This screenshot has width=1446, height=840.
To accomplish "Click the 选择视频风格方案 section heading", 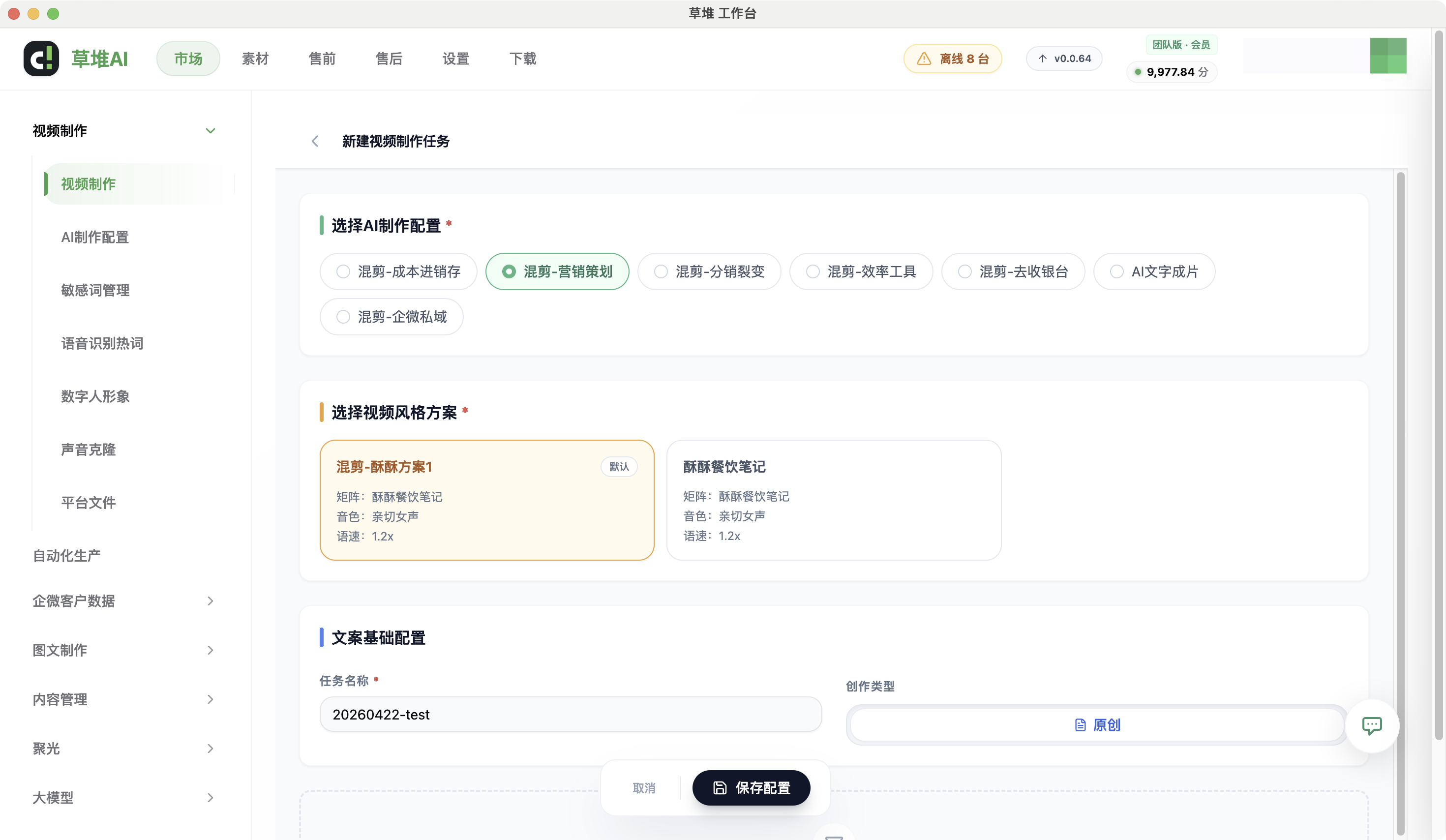I will pos(394,413).
